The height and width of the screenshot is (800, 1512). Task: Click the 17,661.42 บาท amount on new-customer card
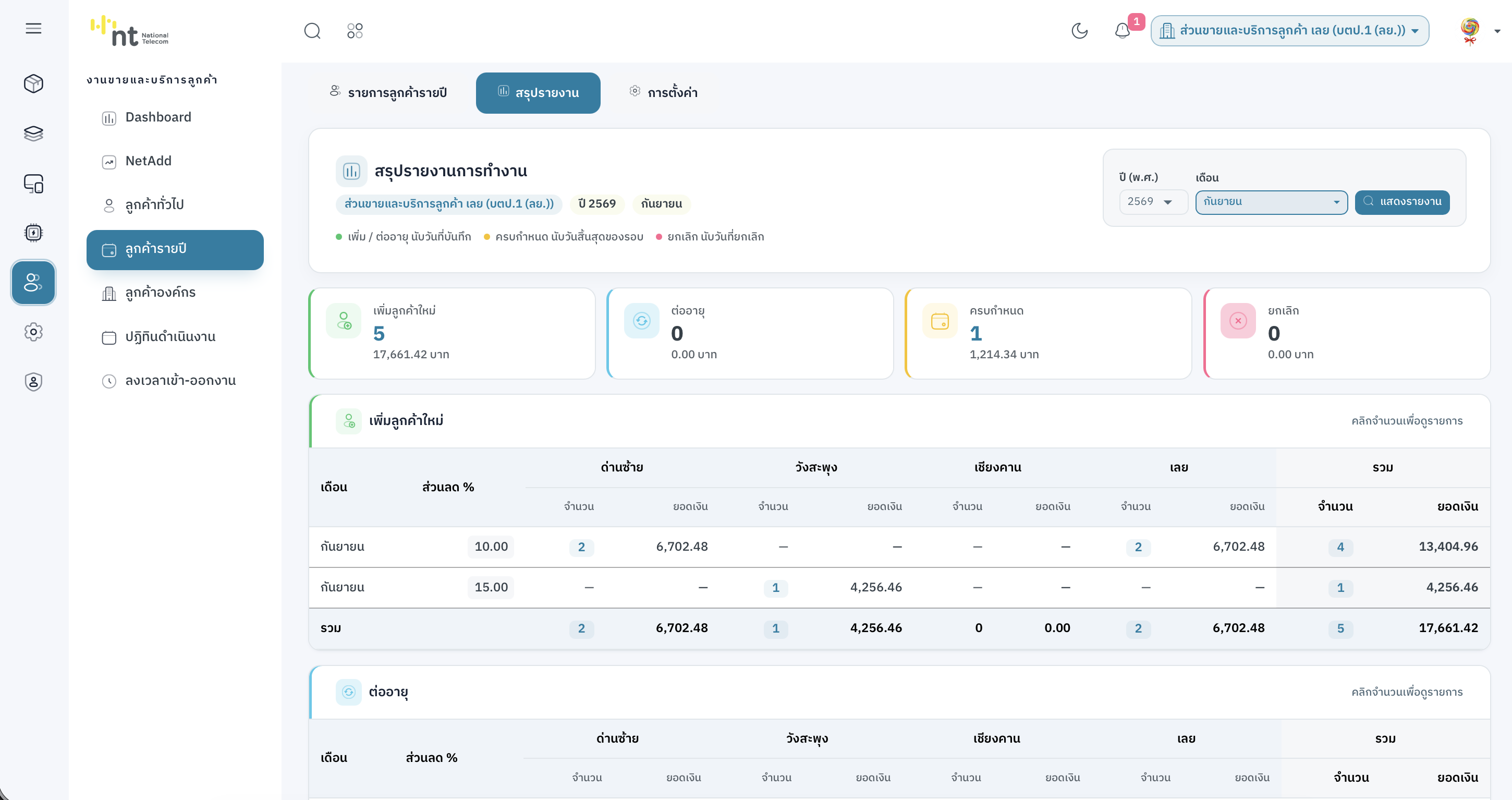(411, 355)
